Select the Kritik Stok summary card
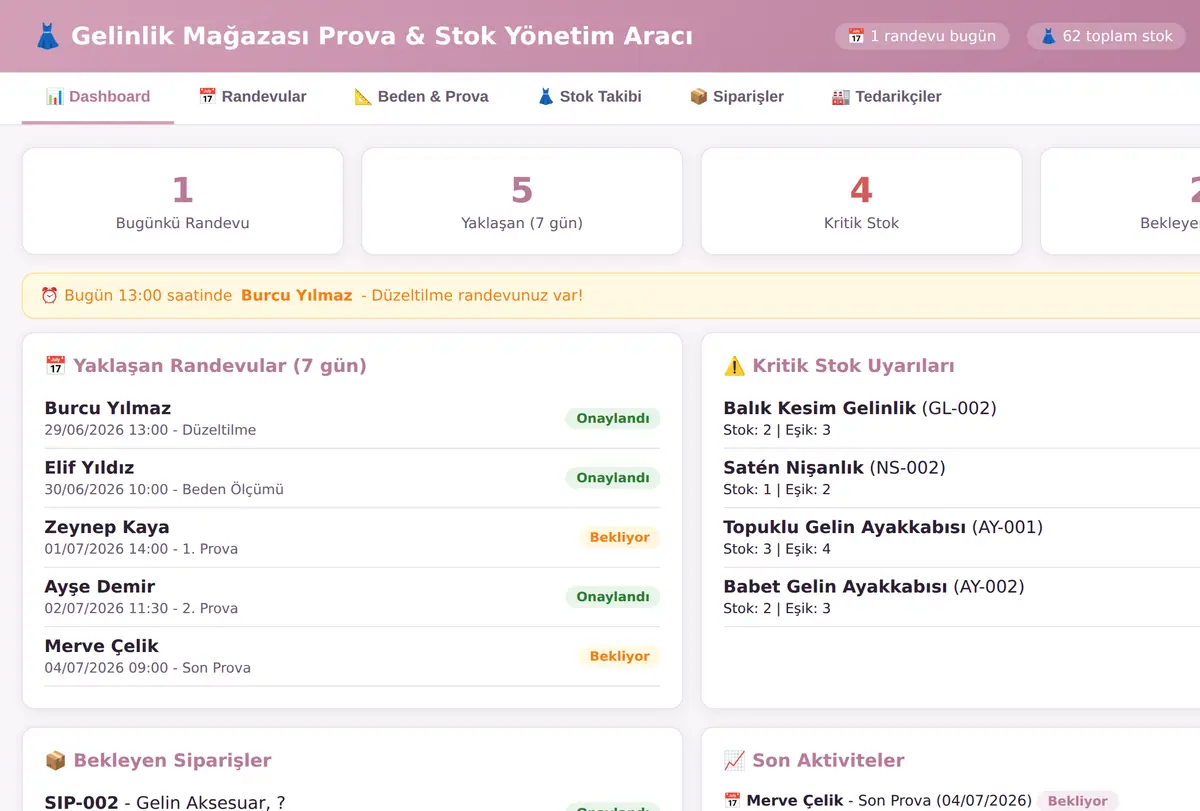Screen dimensions: 1200x811 861,201
